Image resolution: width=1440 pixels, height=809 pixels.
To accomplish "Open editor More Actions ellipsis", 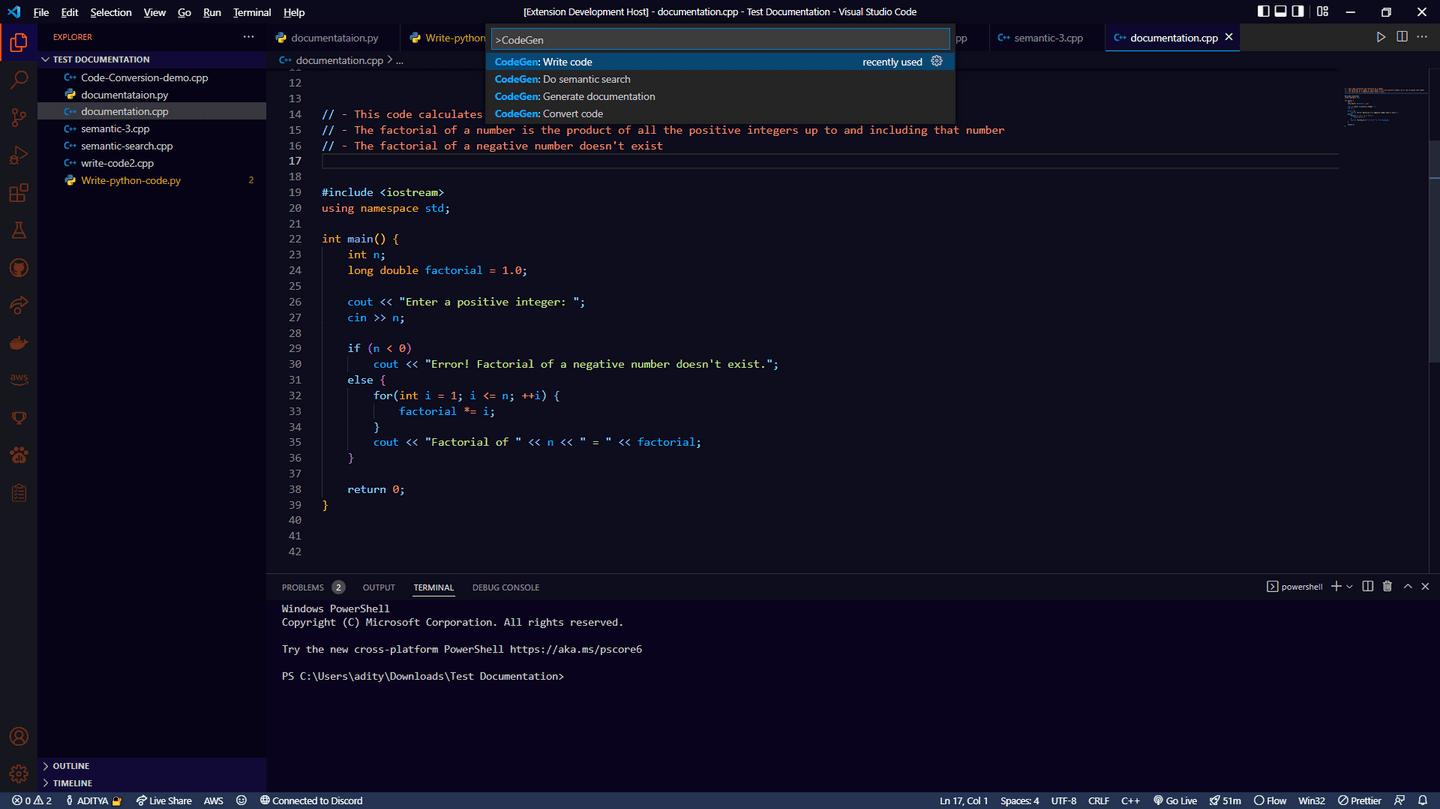I will pos(1422,37).
